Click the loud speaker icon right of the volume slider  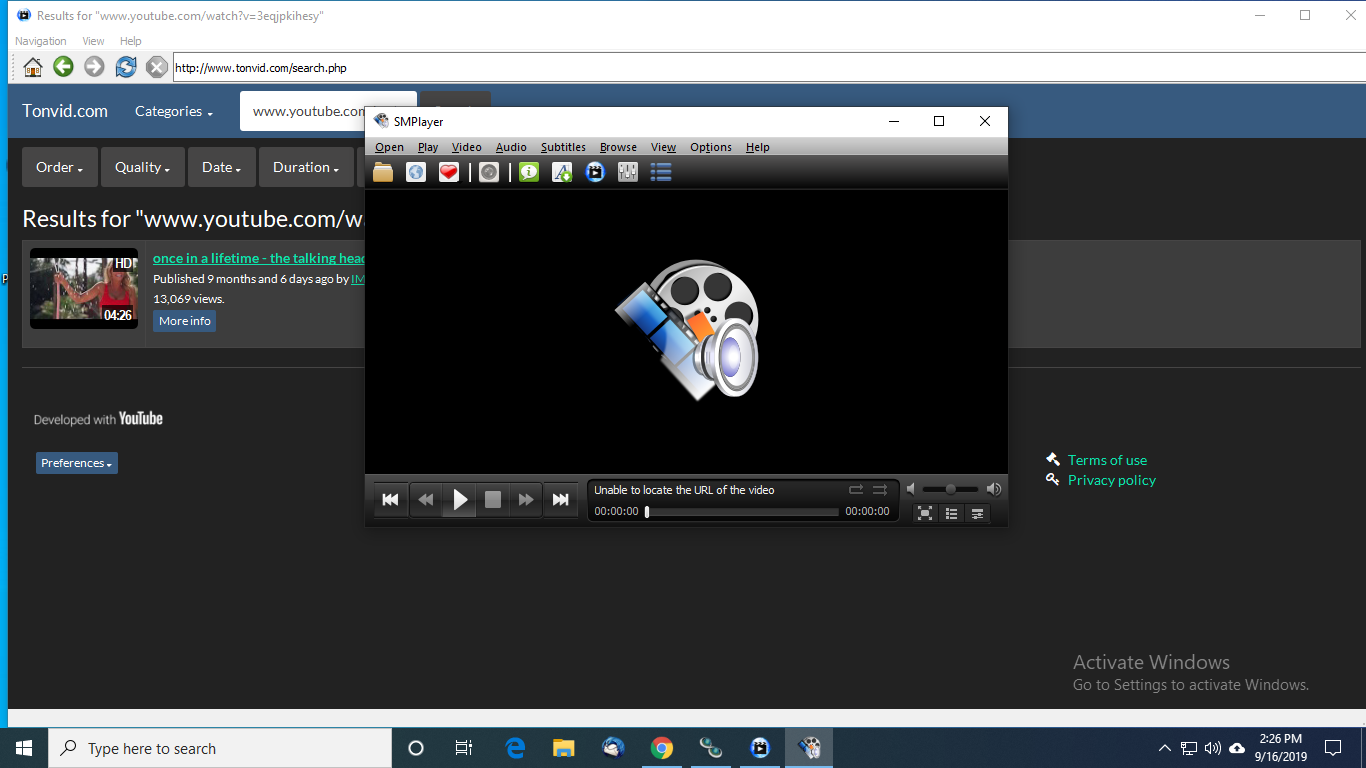994,489
